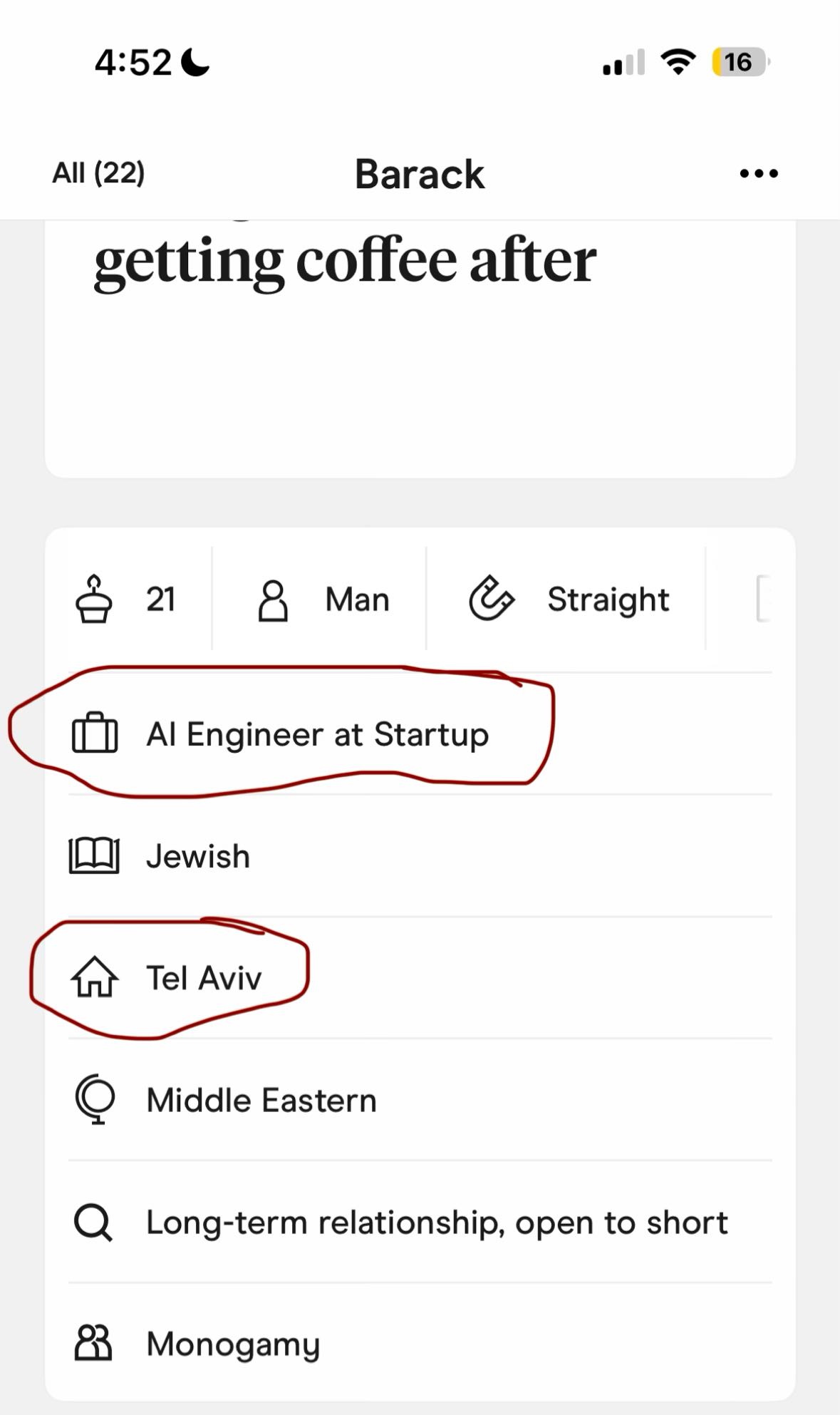Open the three-dot more options menu
Image resolution: width=840 pixels, height=1415 pixels.
click(x=759, y=173)
